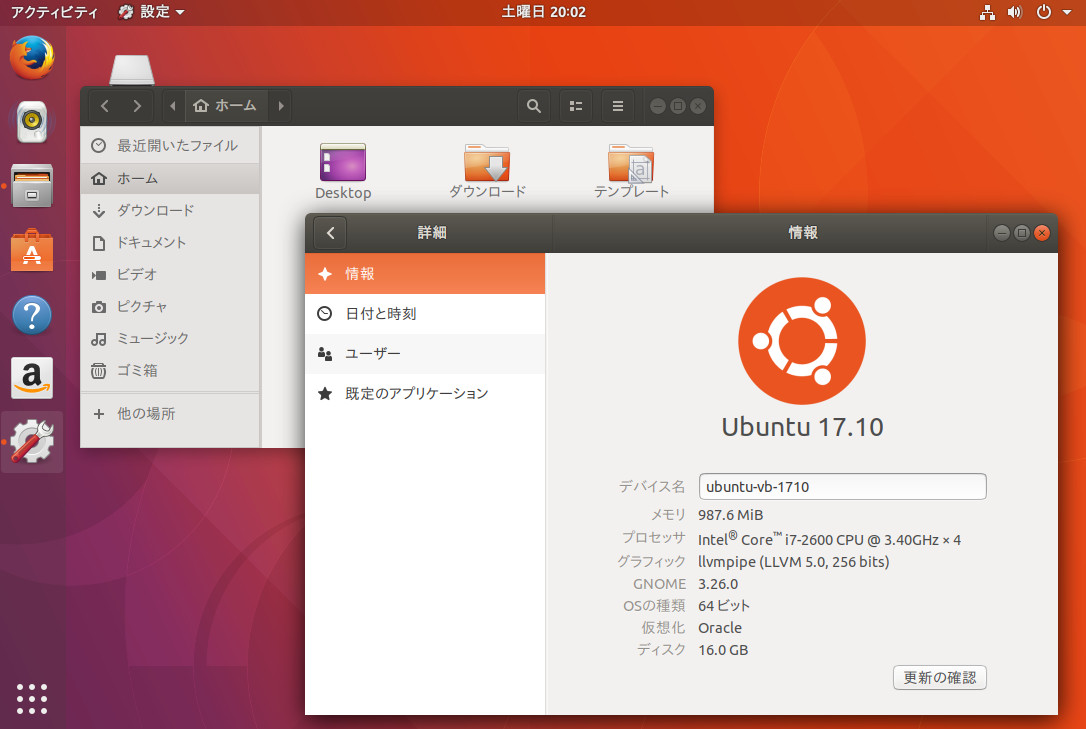The height and width of the screenshot is (729, 1086).
Task: Click the デバイス名 text field
Action: 842,486
